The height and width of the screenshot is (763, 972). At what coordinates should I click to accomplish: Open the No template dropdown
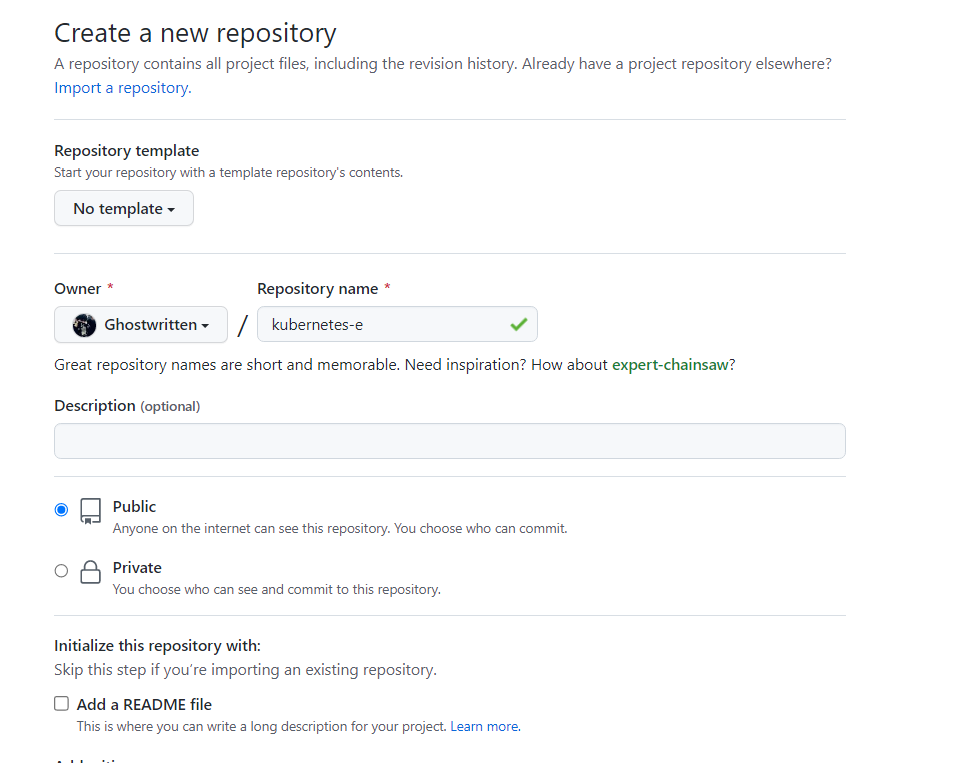coord(124,208)
